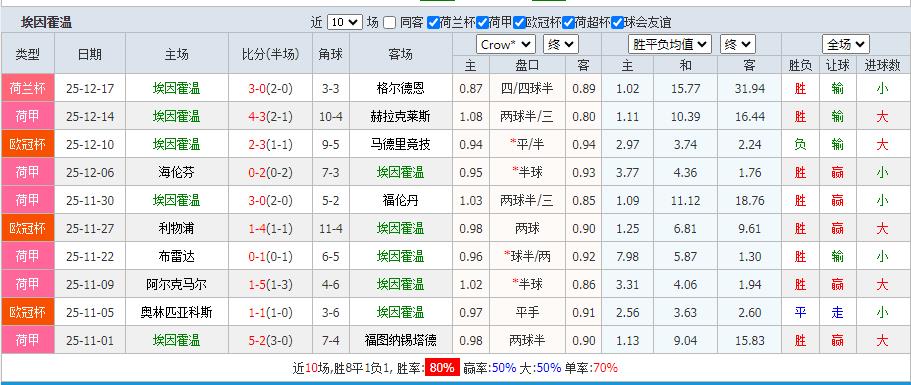This screenshot has width=911, height=385.
Task: Open the 终 dropdown beside Crow*
Action: [561, 44]
